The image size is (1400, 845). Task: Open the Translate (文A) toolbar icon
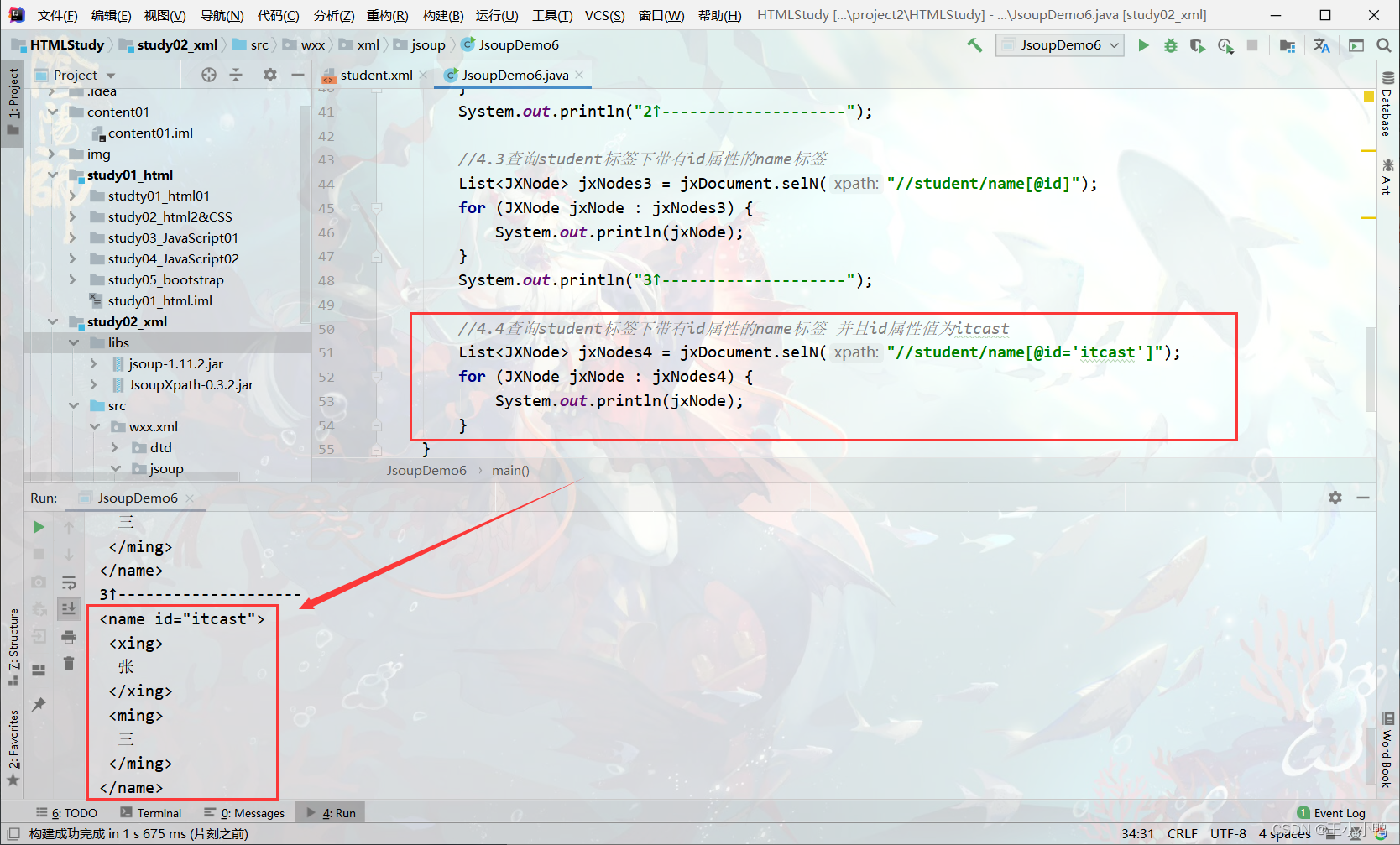[x=1322, y=45]
